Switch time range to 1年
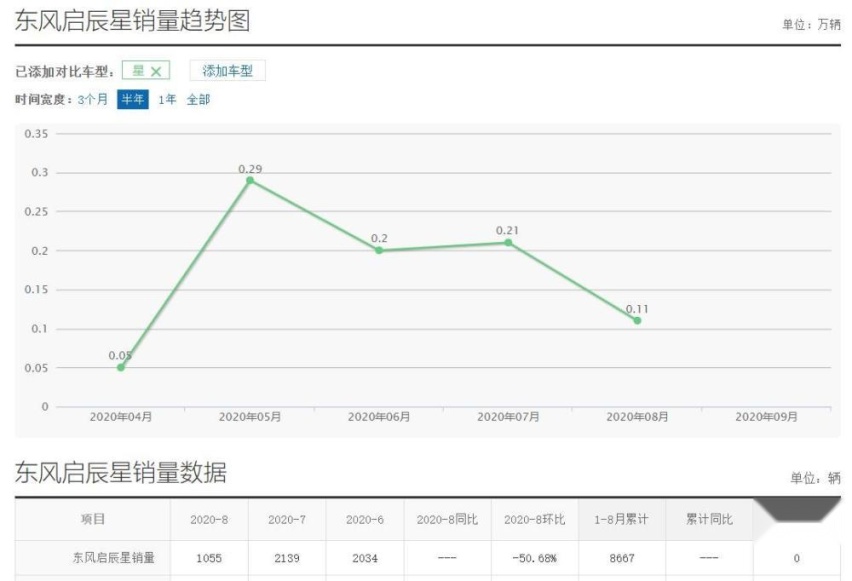Viewport: 852px width, 581px height. tap(167, 99)
